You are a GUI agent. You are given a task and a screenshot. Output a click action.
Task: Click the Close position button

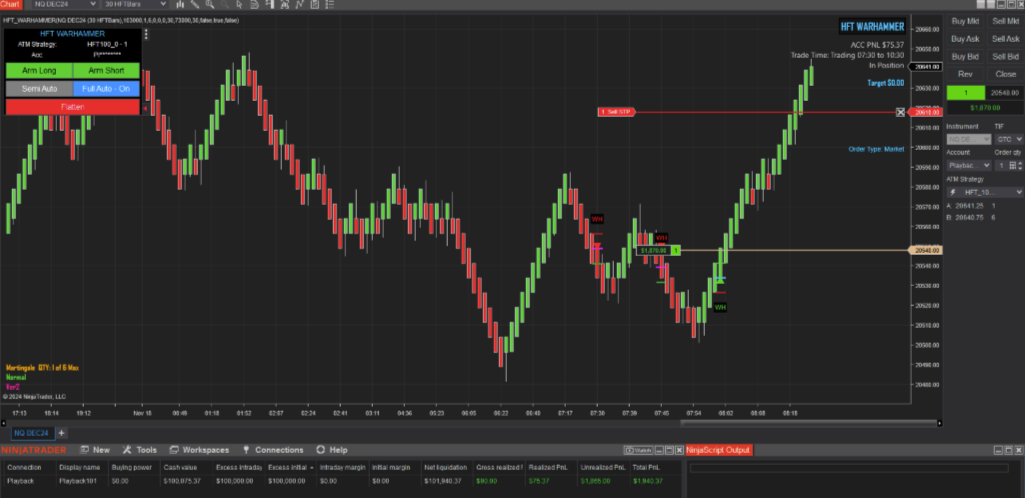[x=1005, y=74]
